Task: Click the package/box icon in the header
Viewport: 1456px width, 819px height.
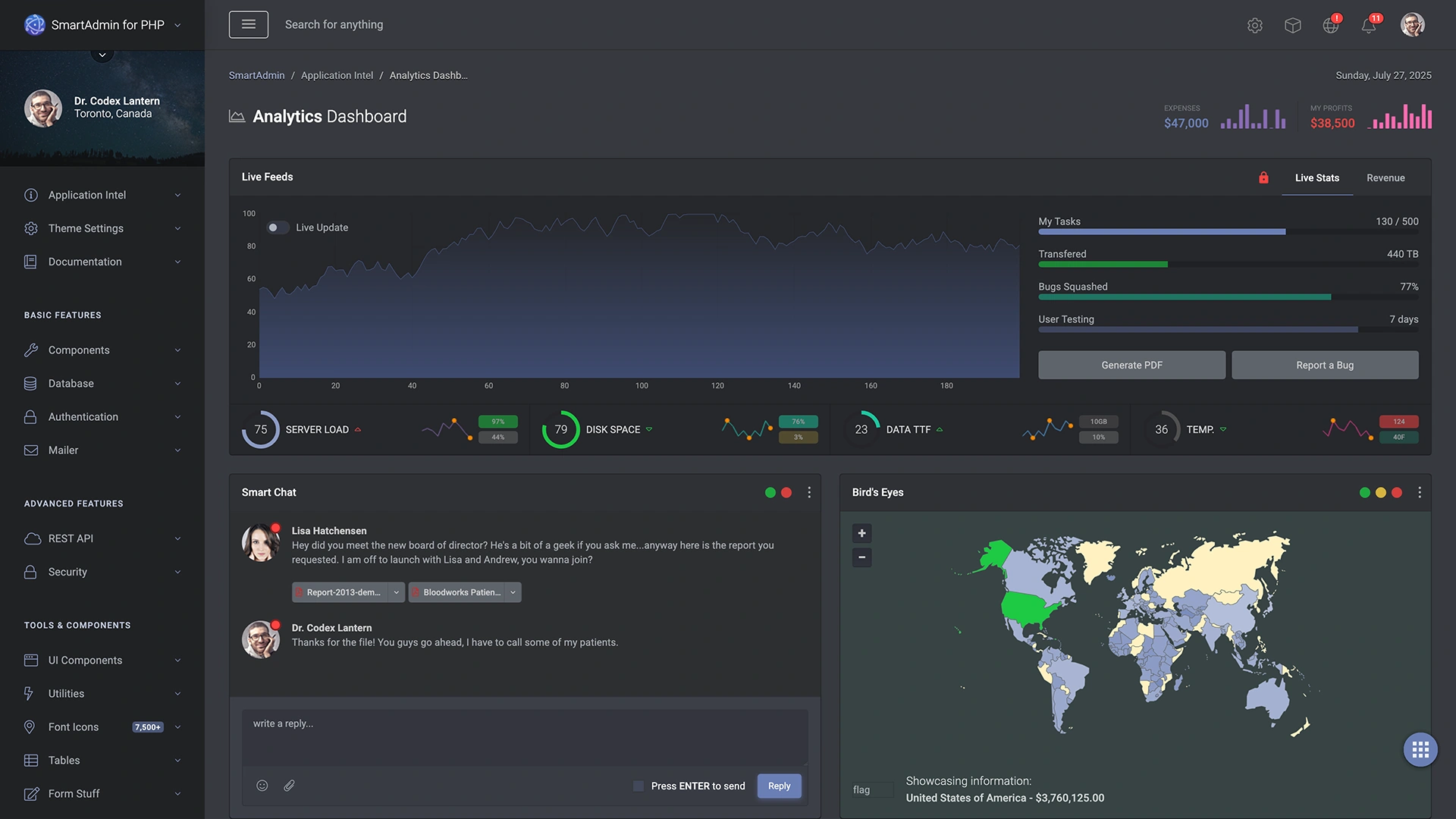Action: 1293,24
